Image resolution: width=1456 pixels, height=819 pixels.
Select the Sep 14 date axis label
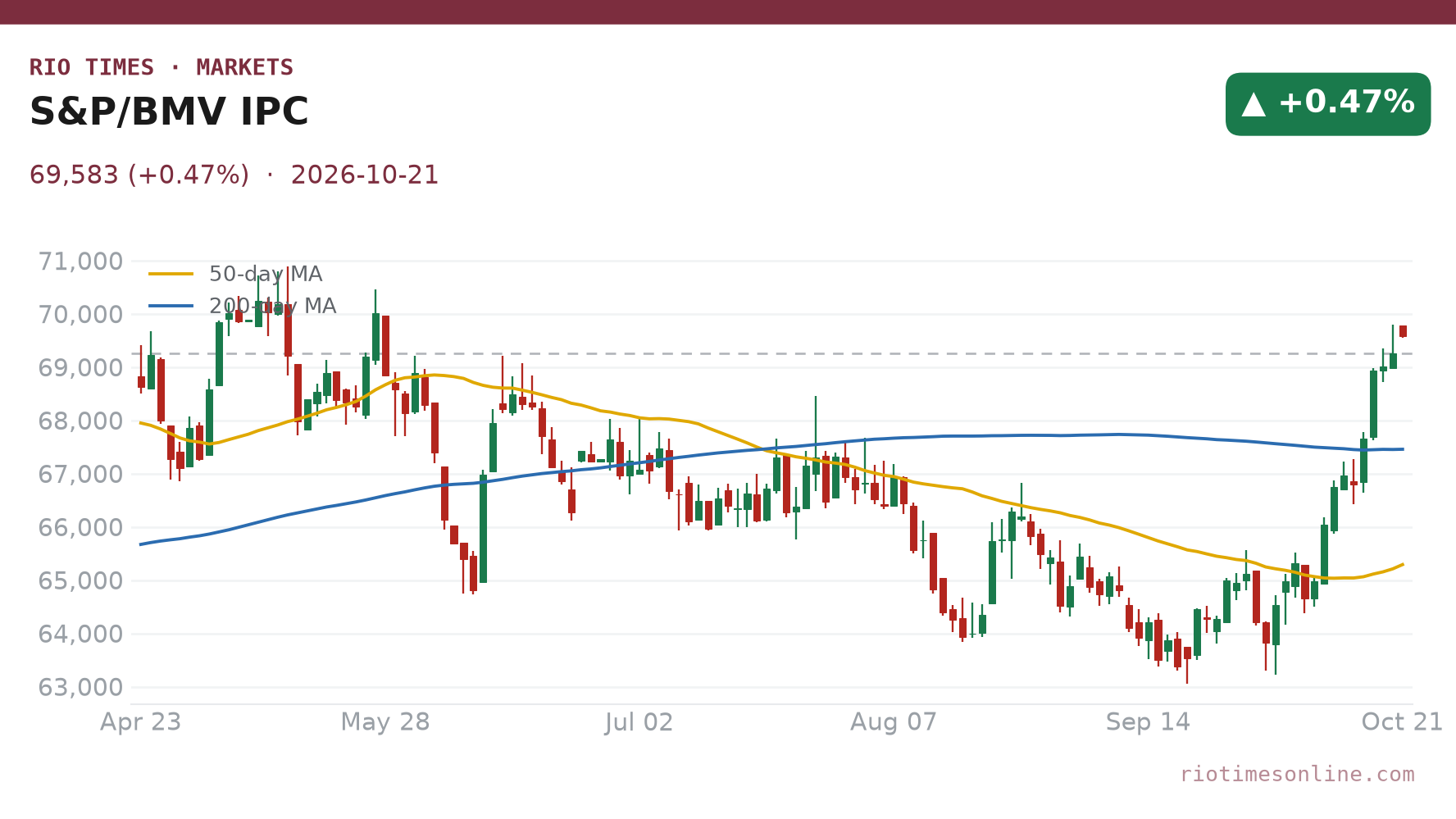(1148, 722)
